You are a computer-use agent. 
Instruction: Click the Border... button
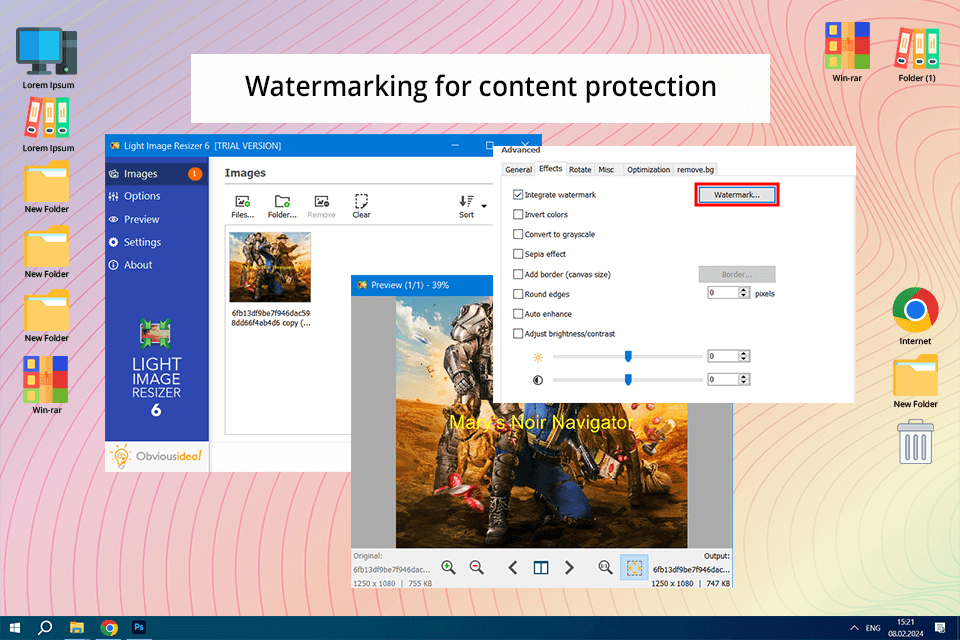(x=737, y=274)
